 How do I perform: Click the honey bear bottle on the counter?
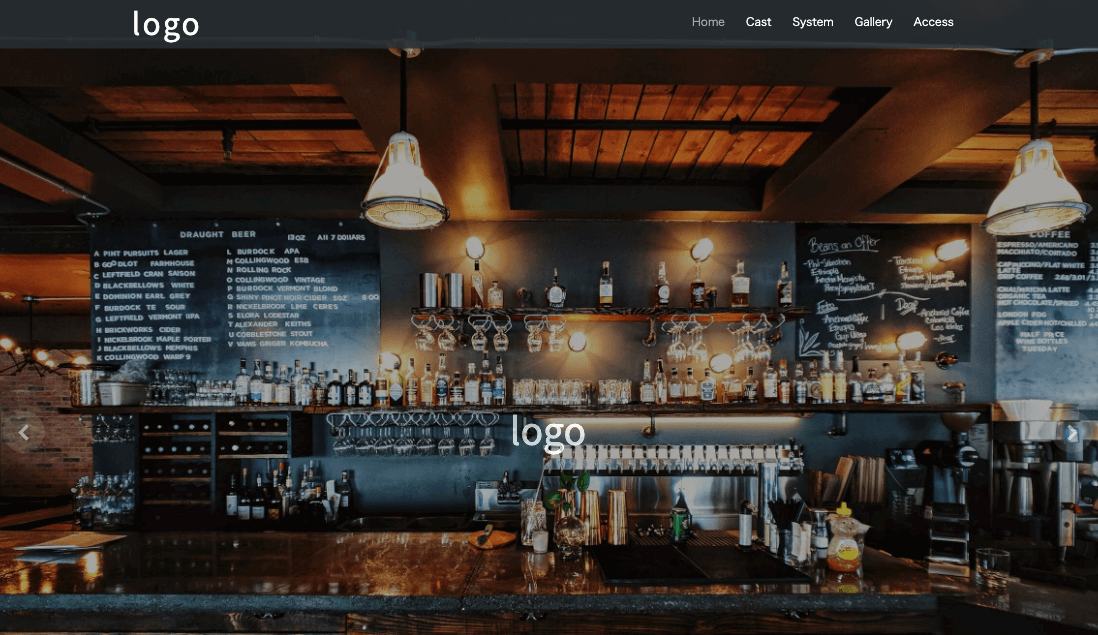coord(845,538)
